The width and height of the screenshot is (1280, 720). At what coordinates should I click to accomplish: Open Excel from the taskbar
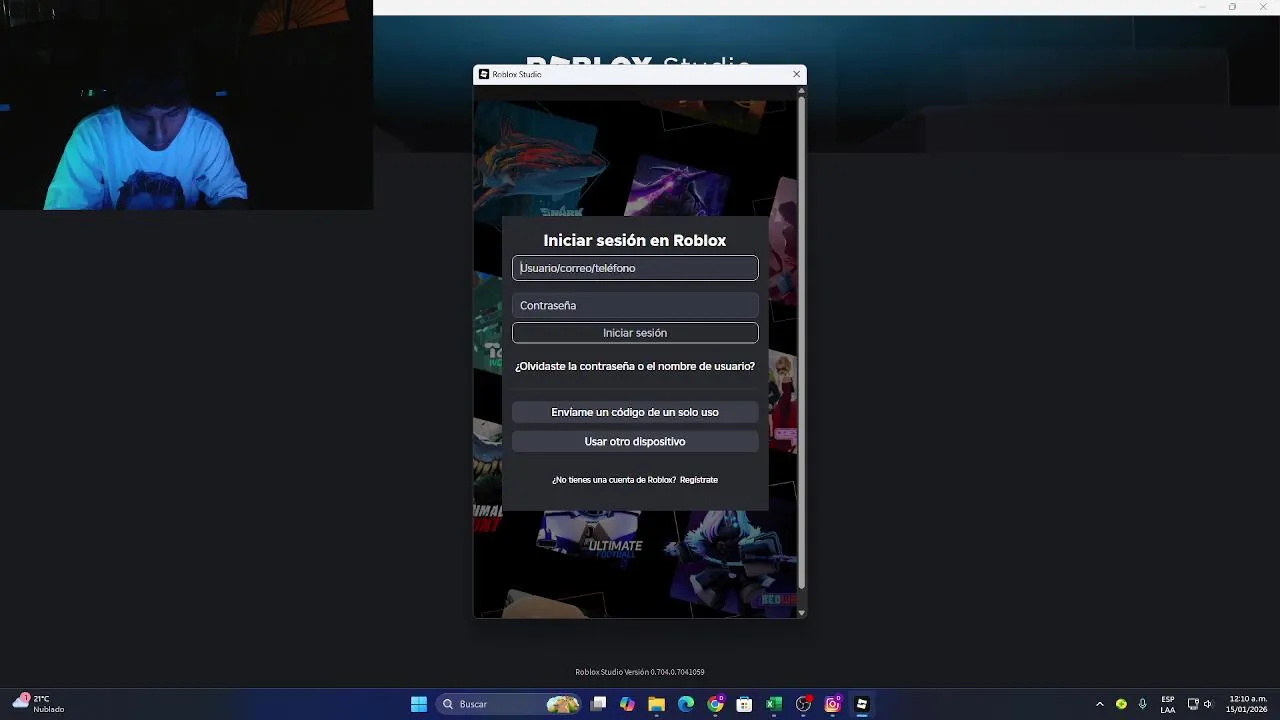coord(773,704)
